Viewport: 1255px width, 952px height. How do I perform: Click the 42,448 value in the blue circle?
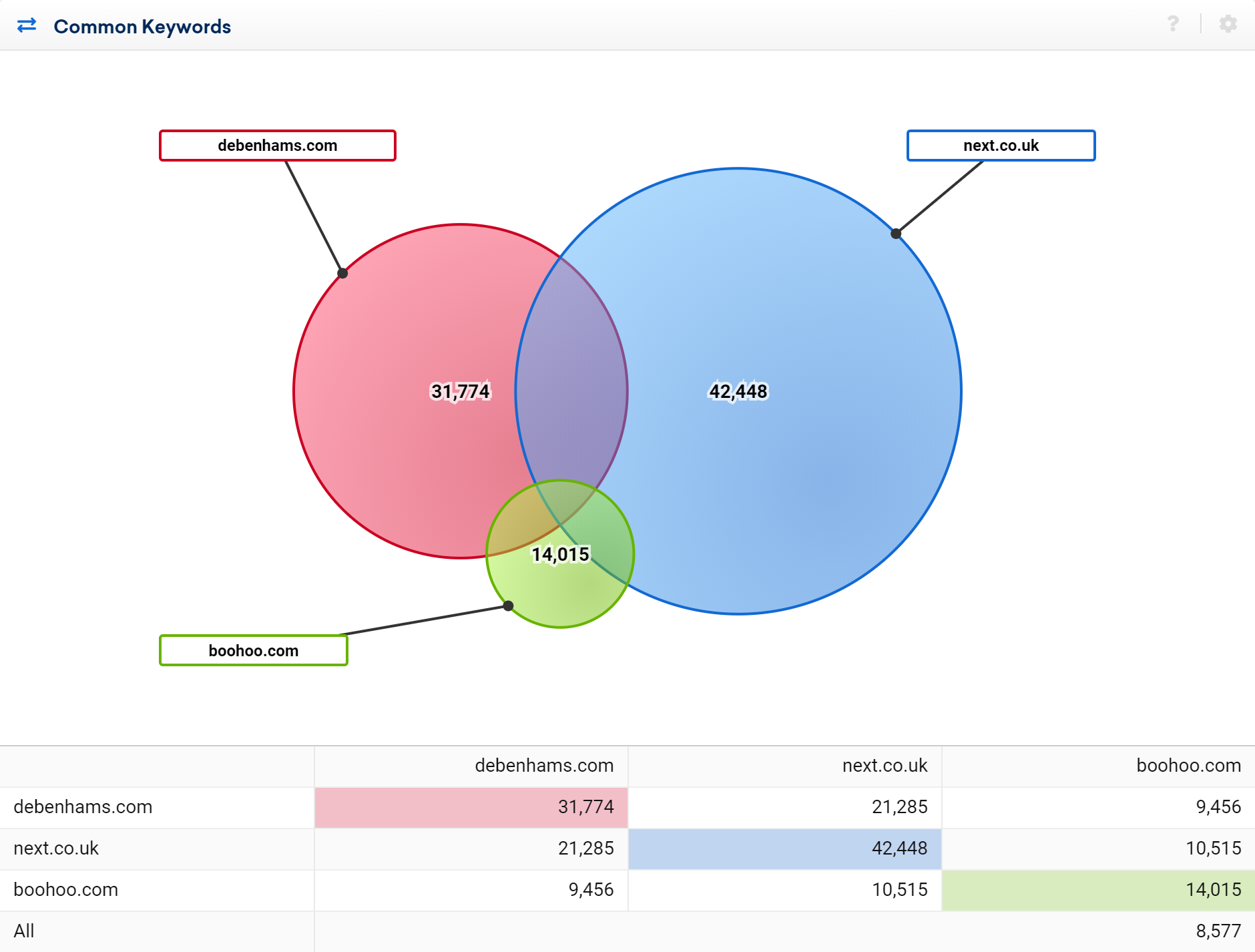[x=738, y=391]
